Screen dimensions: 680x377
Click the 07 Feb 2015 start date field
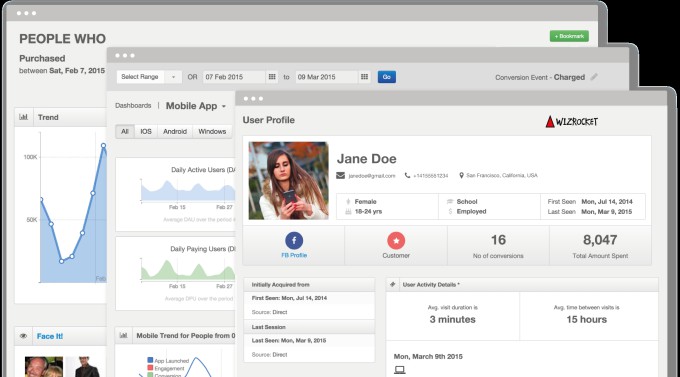click(x=234, y=77)
